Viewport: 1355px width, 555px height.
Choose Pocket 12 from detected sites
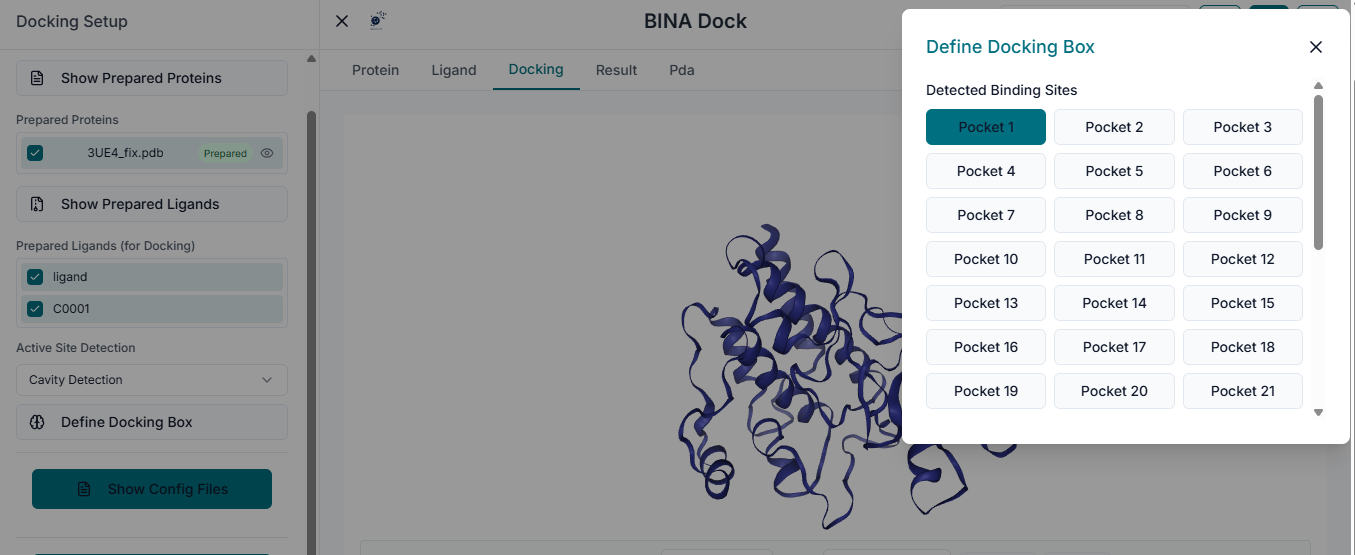point(1242,259)
